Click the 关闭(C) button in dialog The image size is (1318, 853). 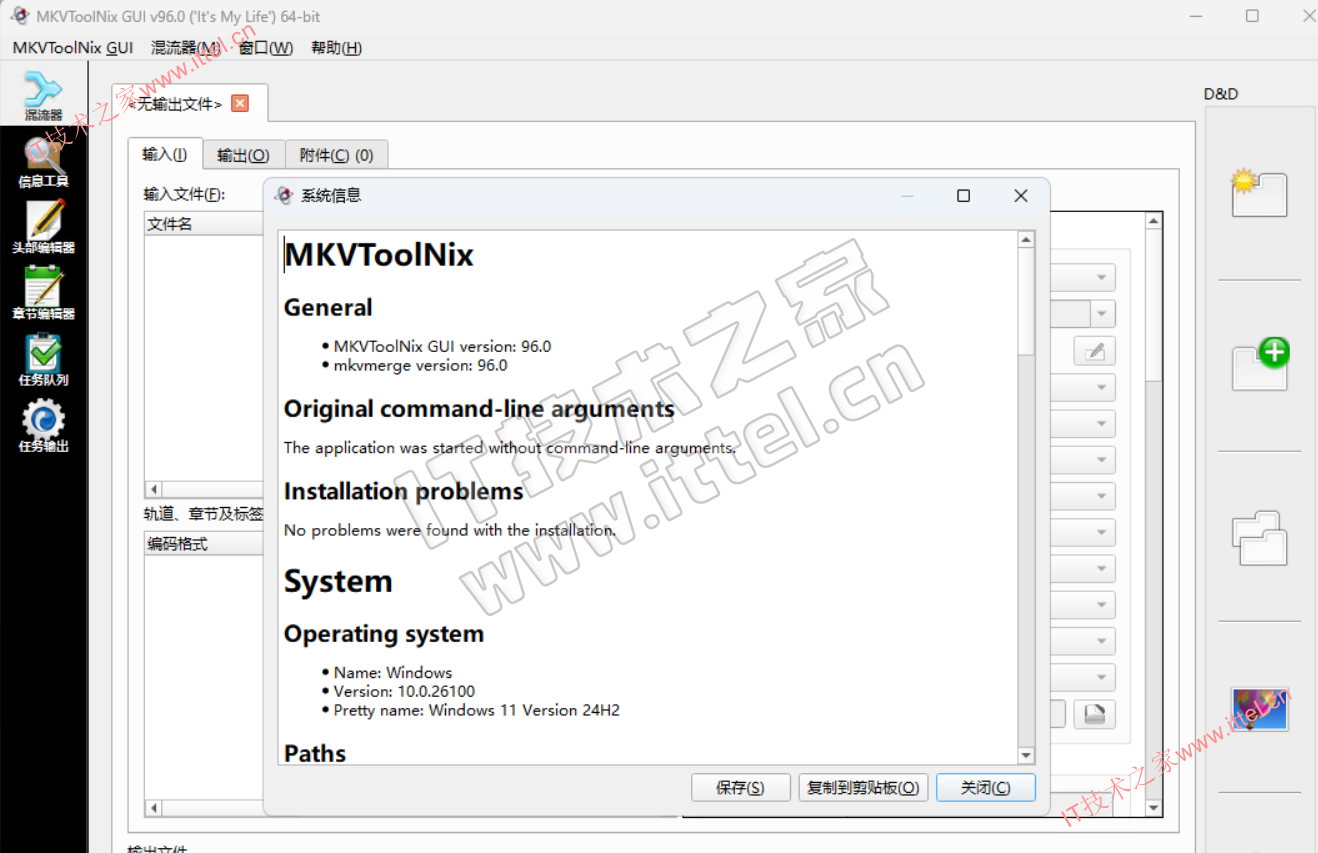pyautogui.click(x=985, y=788)
